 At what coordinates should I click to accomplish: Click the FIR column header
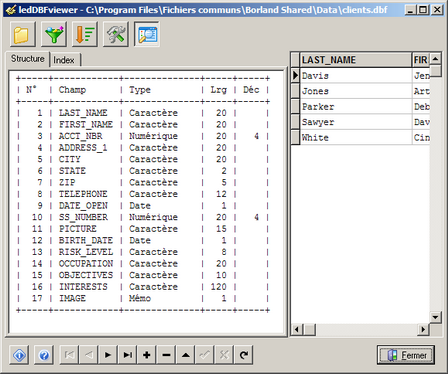[x=421, y=60]
